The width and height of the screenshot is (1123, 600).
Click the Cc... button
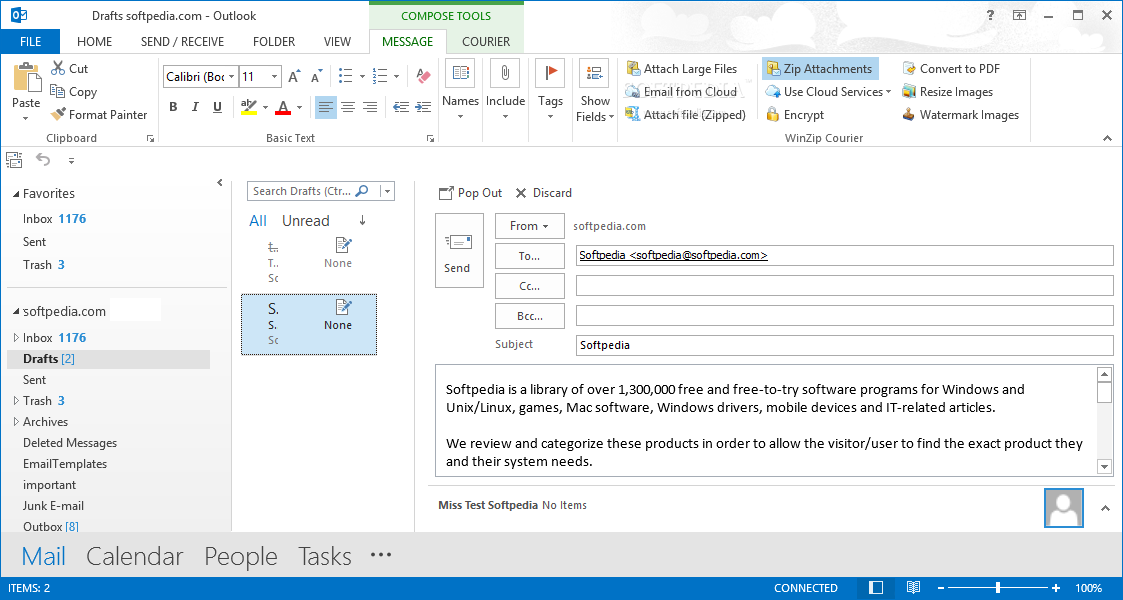point(529,286)
